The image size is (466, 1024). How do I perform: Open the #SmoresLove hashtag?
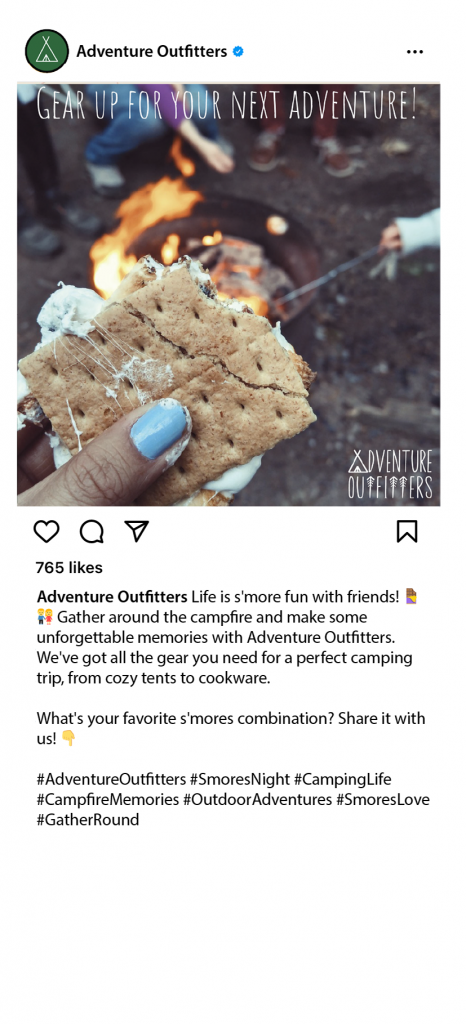[383, 799]
